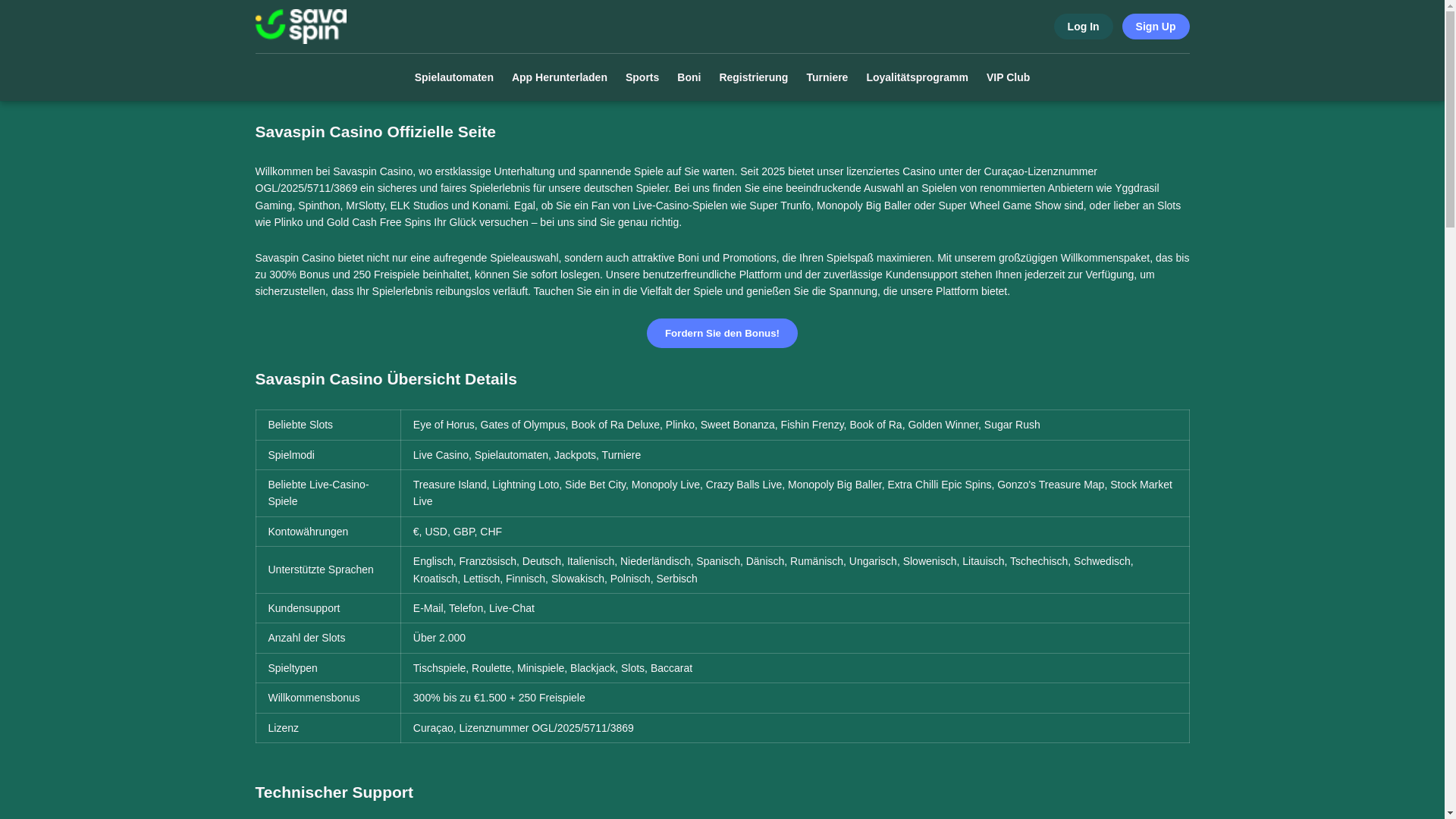The height and width of the screenshot is (819, 1456).
Task: Click the Technischer Support heading
Action: coord(334,792)
